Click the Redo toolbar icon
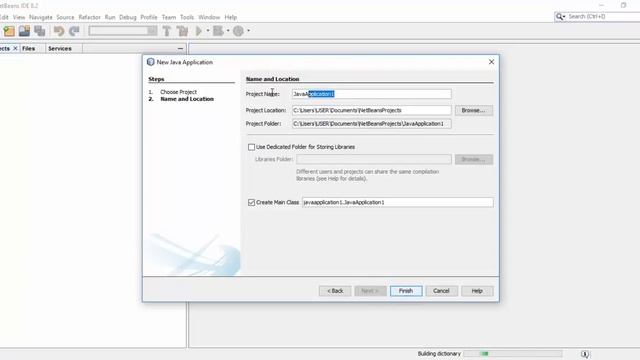Image resolution: width=640 pixels, height=360 pixels. [74, 31]
